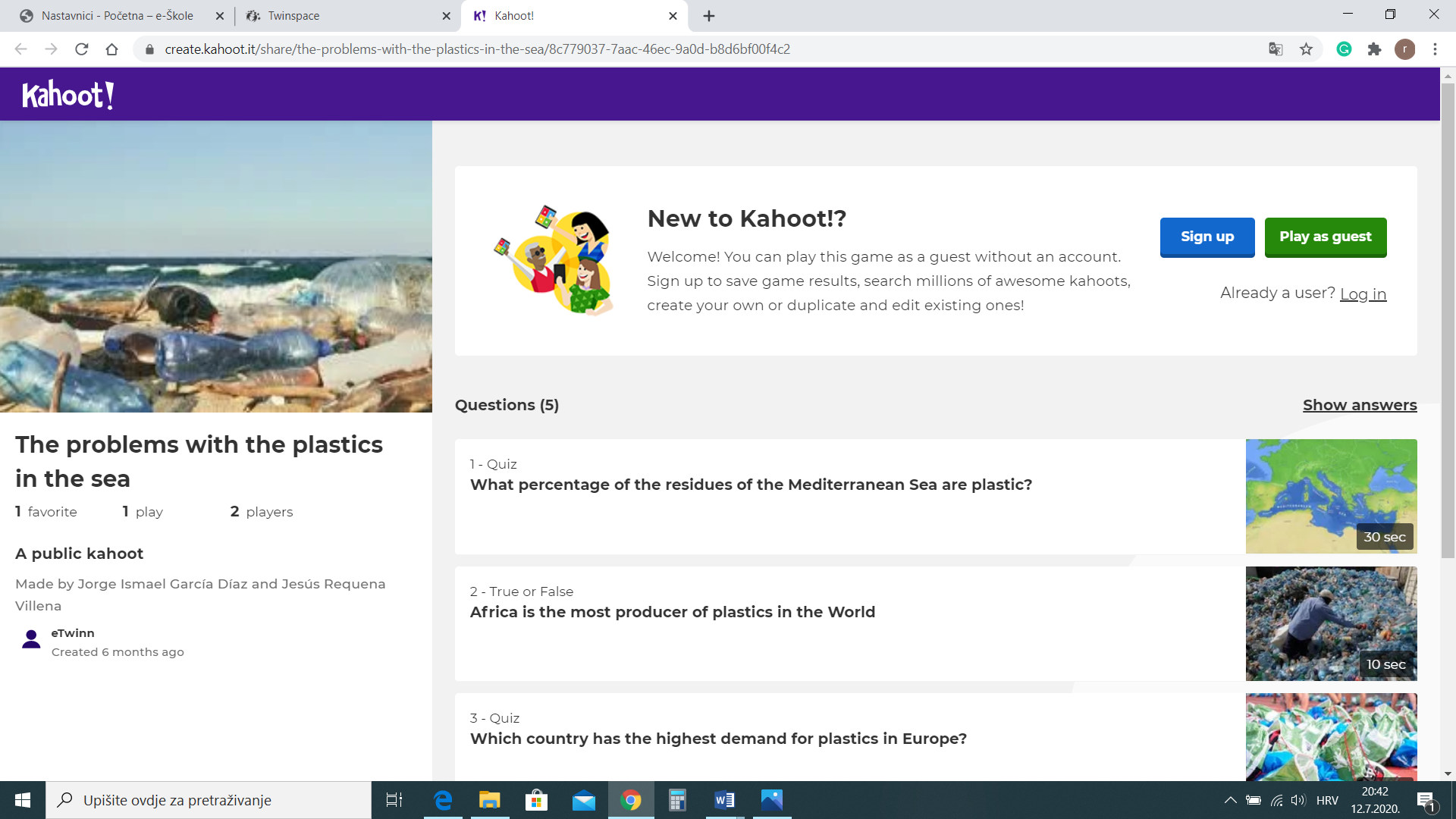
Task: Open Calculator from taskbar
Action: click(x=678, y=800)
